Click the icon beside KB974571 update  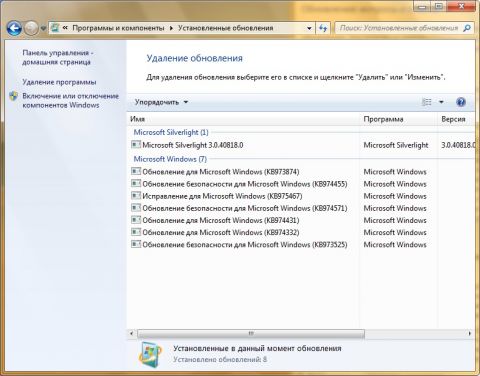tap(136, 208)
